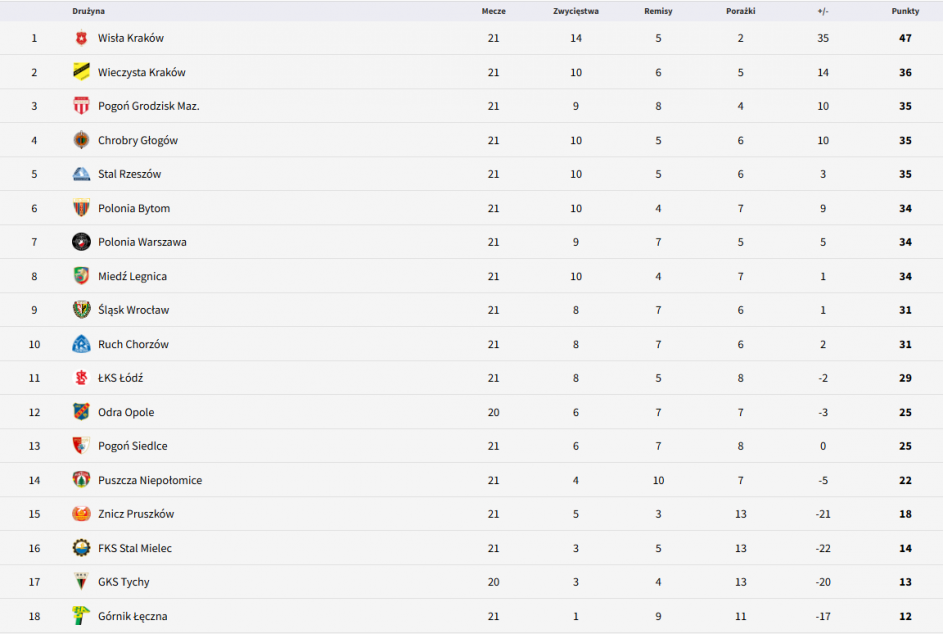Sort table by Punkty column header

(x=905, y=11)
